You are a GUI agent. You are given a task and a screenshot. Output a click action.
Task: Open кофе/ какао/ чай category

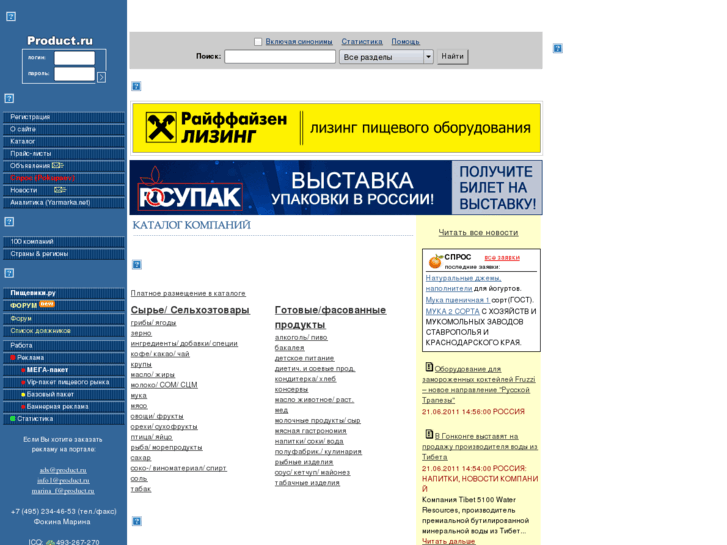pyautogui.click(x=160, y=353)
